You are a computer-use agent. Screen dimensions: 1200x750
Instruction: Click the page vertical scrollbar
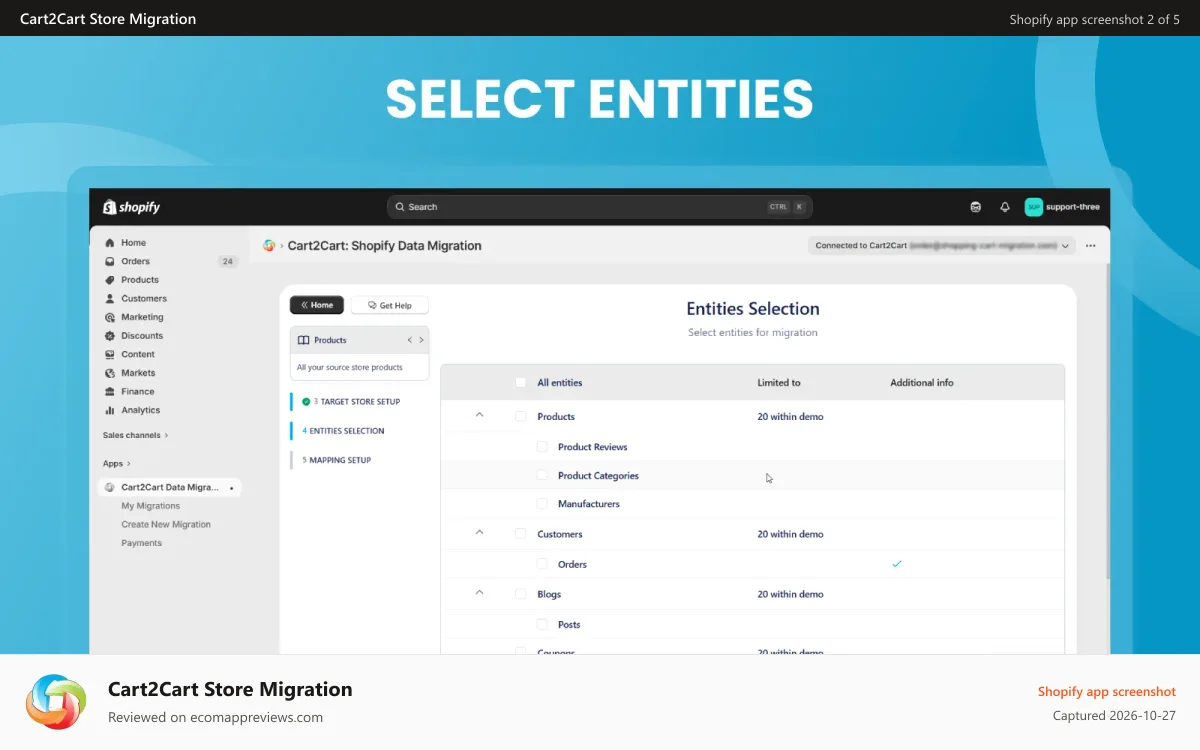click(x=1106, y=420)
